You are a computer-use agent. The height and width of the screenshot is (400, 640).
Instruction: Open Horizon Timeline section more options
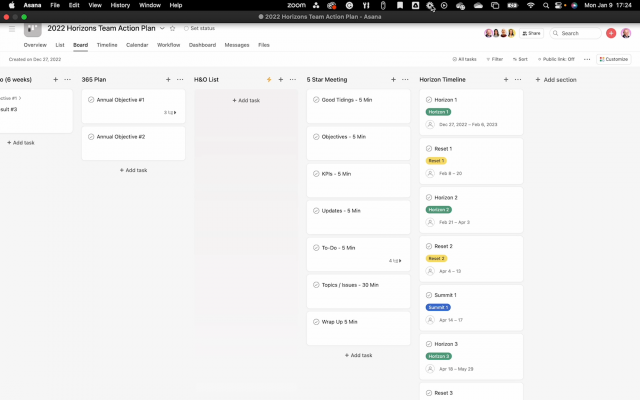click(x=518, y=80)
